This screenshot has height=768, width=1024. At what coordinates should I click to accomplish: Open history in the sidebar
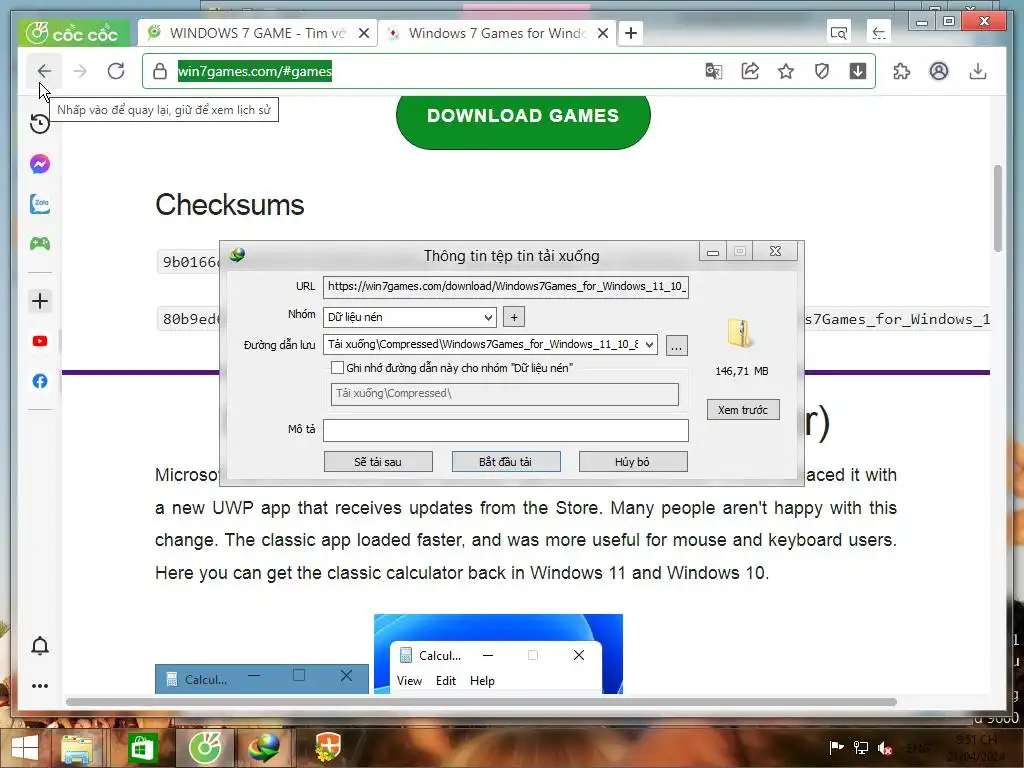[x=40, y=123]
